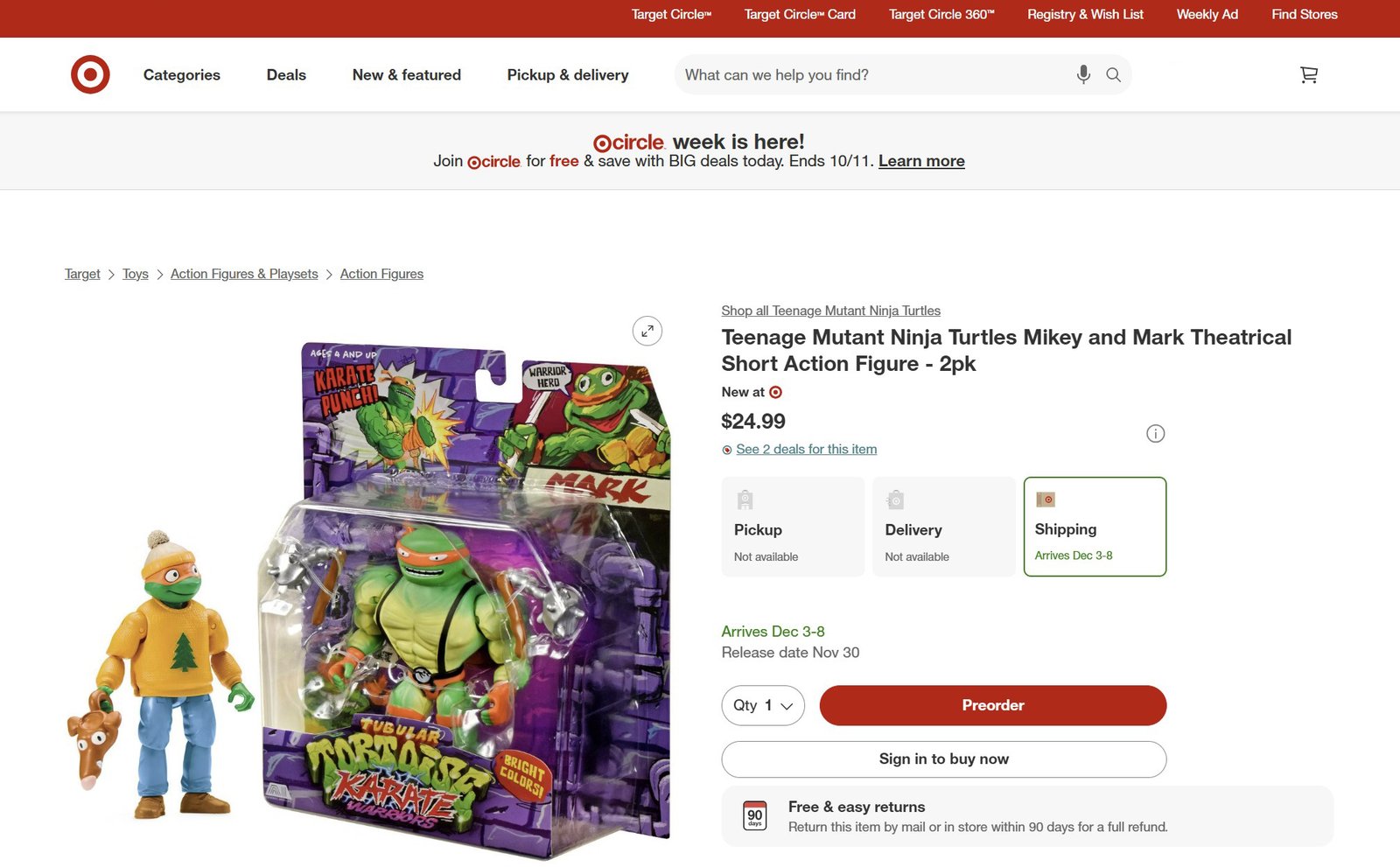This screenshot has width=1400, height=867.
Task: Select the Shipping fulfillment option
Action: click(1095, 525)
